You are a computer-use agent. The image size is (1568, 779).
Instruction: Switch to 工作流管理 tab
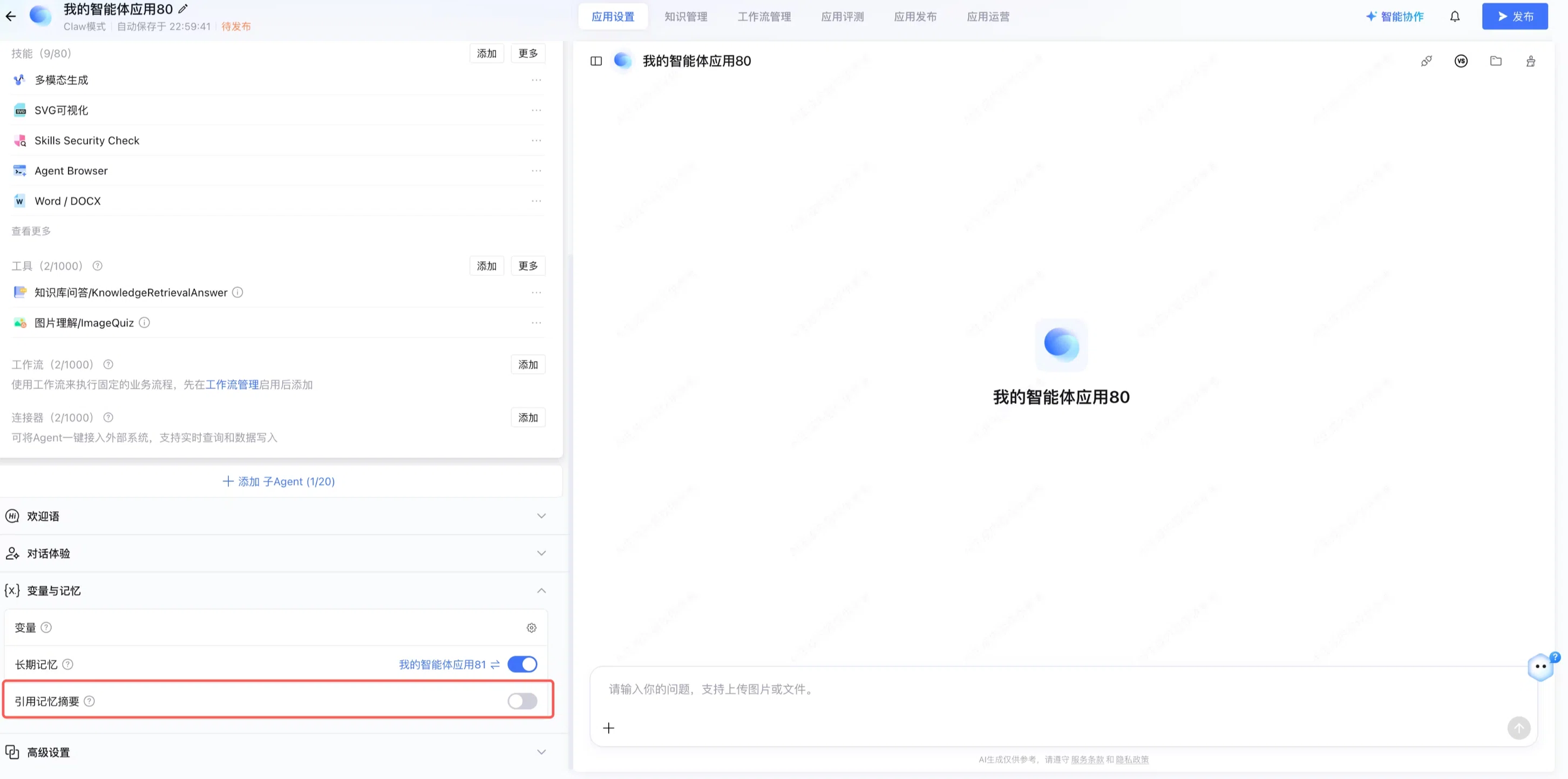click(764, 16)
